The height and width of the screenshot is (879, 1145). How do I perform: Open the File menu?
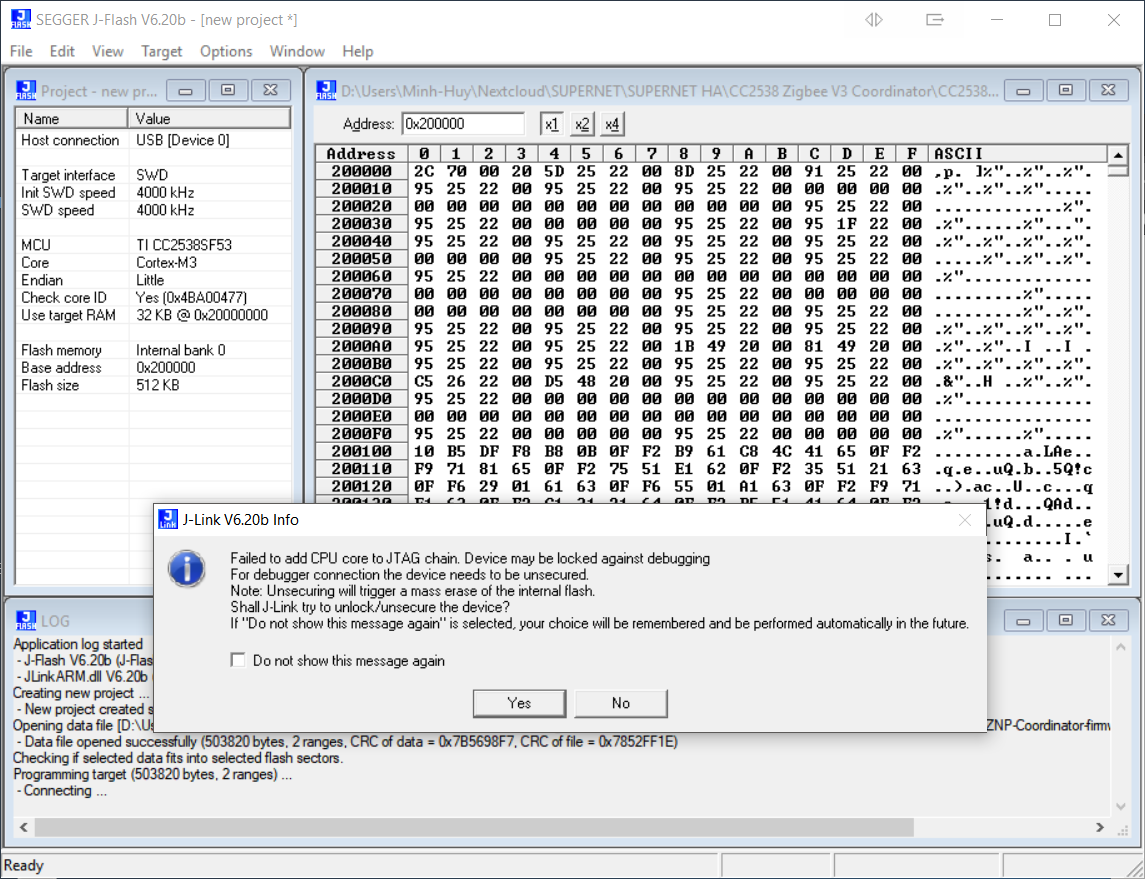click(x=21, y=51)
